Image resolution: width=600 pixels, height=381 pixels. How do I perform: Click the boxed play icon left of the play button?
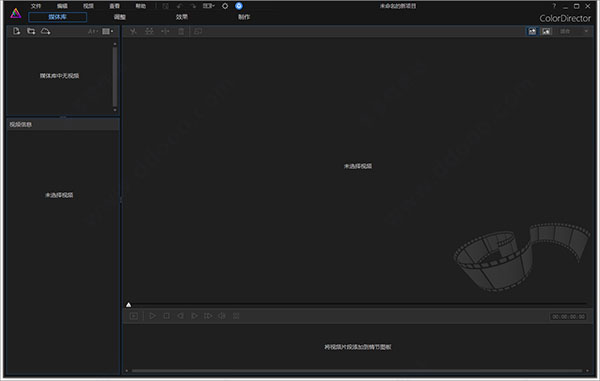tap(134, 316)
